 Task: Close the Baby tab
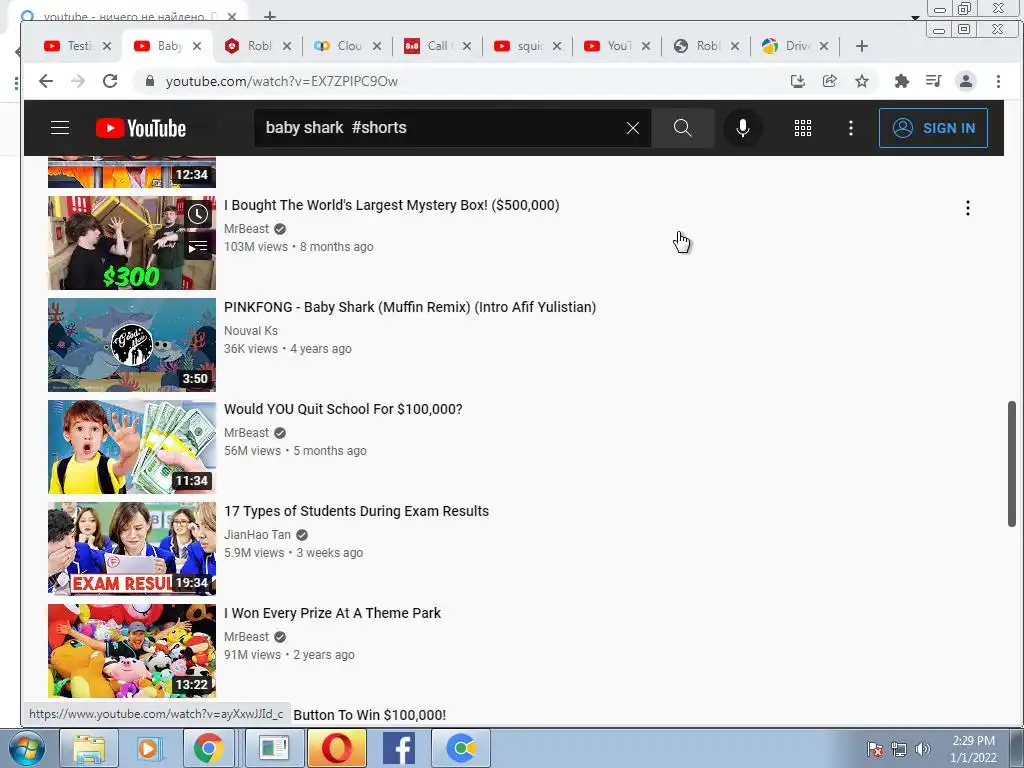point(197,46)
